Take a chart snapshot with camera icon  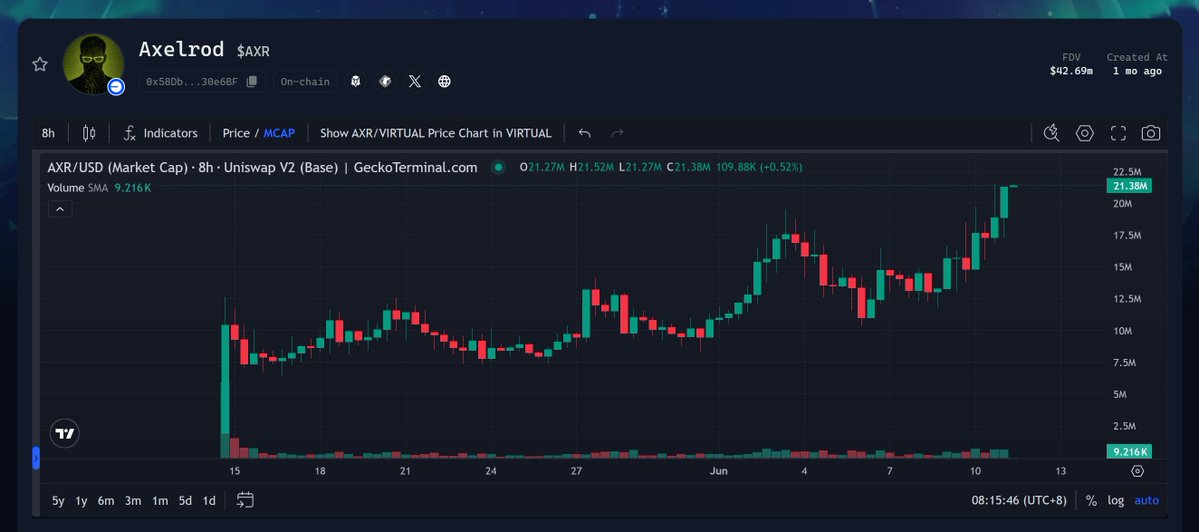click(1151, 133)
